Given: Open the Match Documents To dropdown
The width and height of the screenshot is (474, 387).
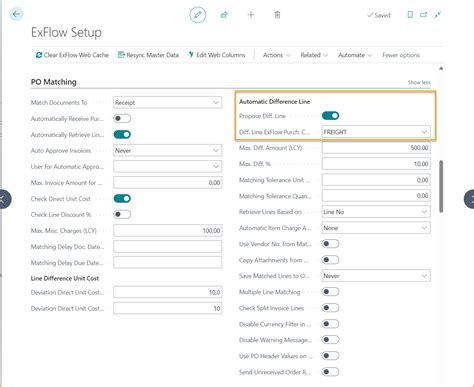Looking at the screenshot, I should 168,102.
